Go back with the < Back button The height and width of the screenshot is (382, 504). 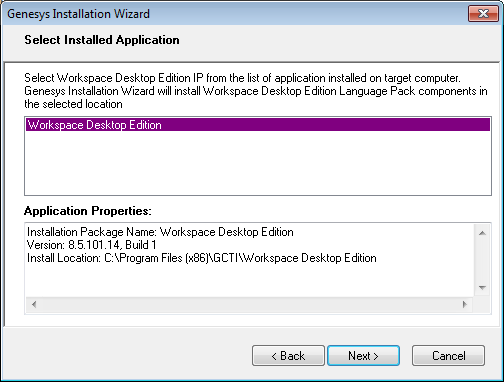click(x=288, y=356)
